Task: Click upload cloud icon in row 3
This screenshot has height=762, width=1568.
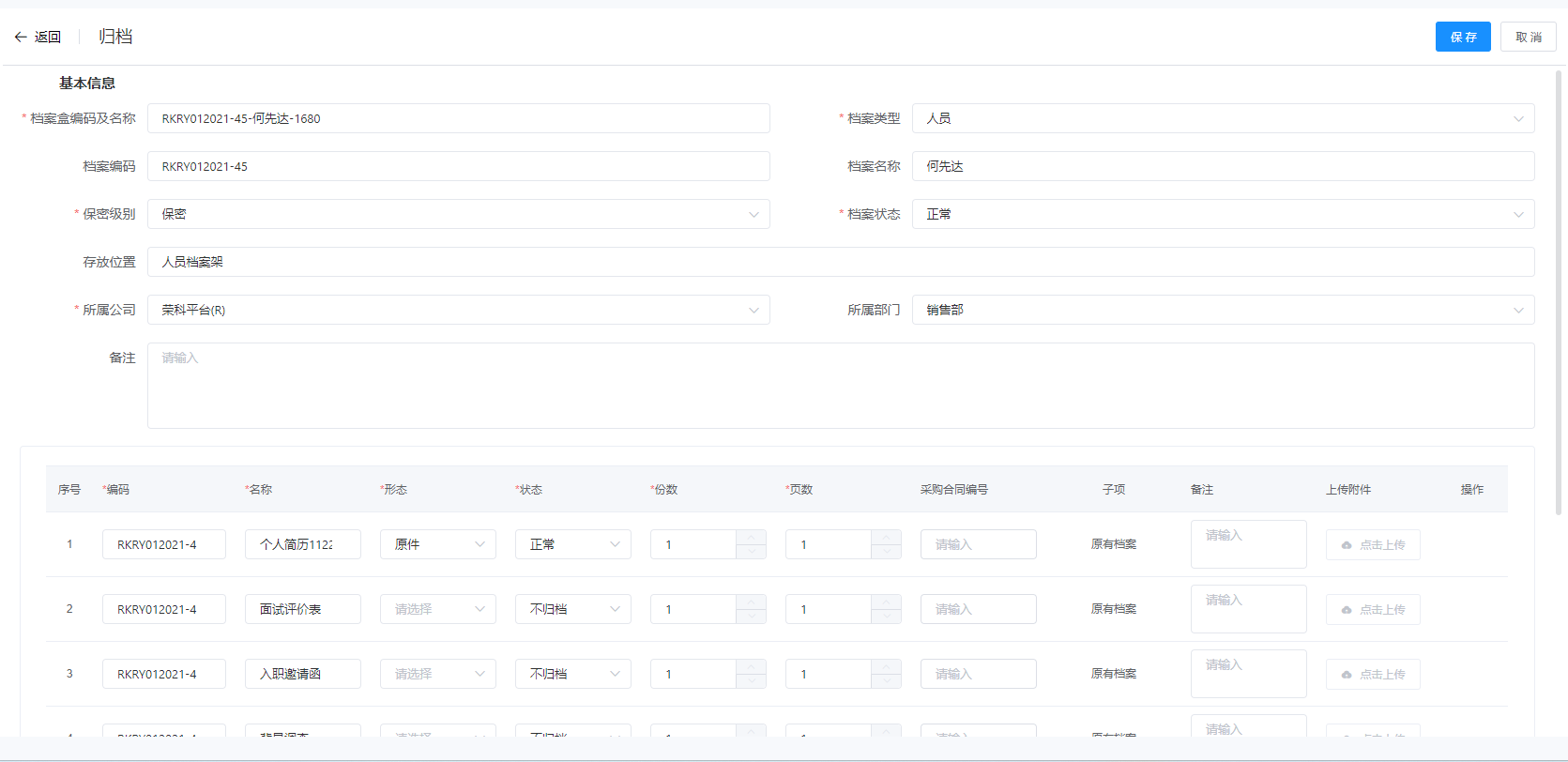Action: [1347, 675]
